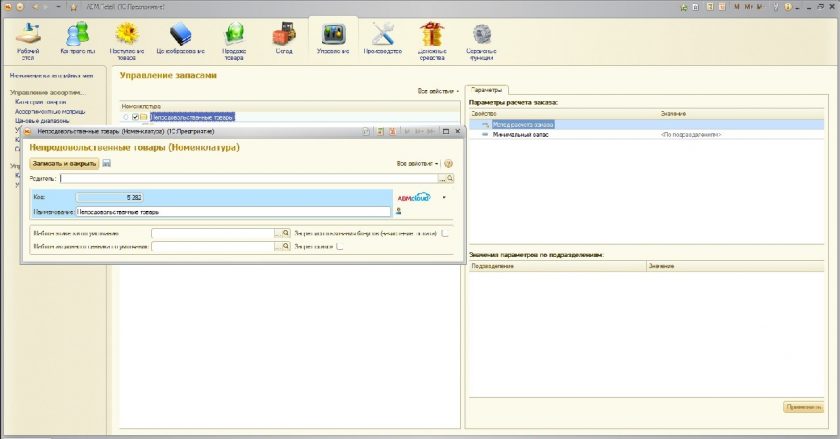Viewport: 840px width, 439px height.
Task: Open the Производство section
Action: [382, 39]
